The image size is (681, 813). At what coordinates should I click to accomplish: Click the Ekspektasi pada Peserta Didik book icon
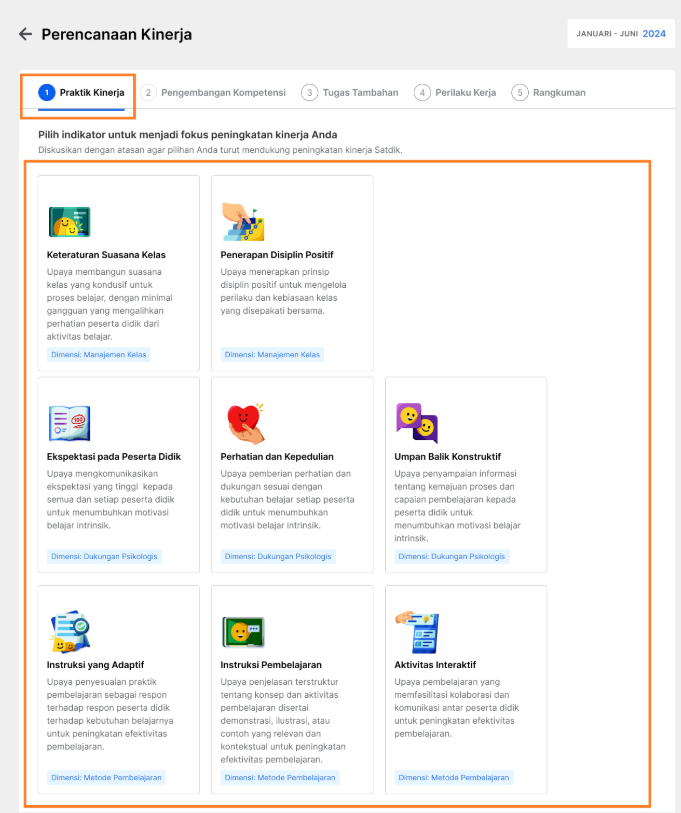(70, 423)
